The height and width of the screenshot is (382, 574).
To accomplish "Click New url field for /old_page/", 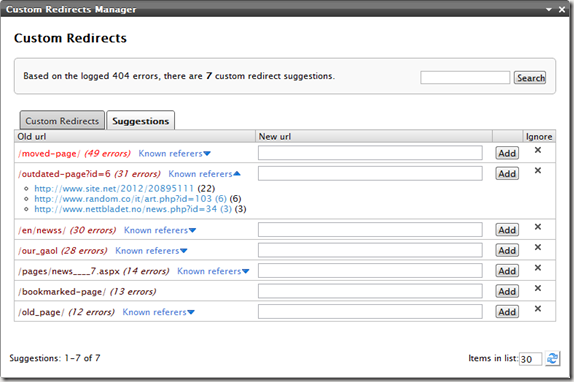I will [x=370, y=312].
